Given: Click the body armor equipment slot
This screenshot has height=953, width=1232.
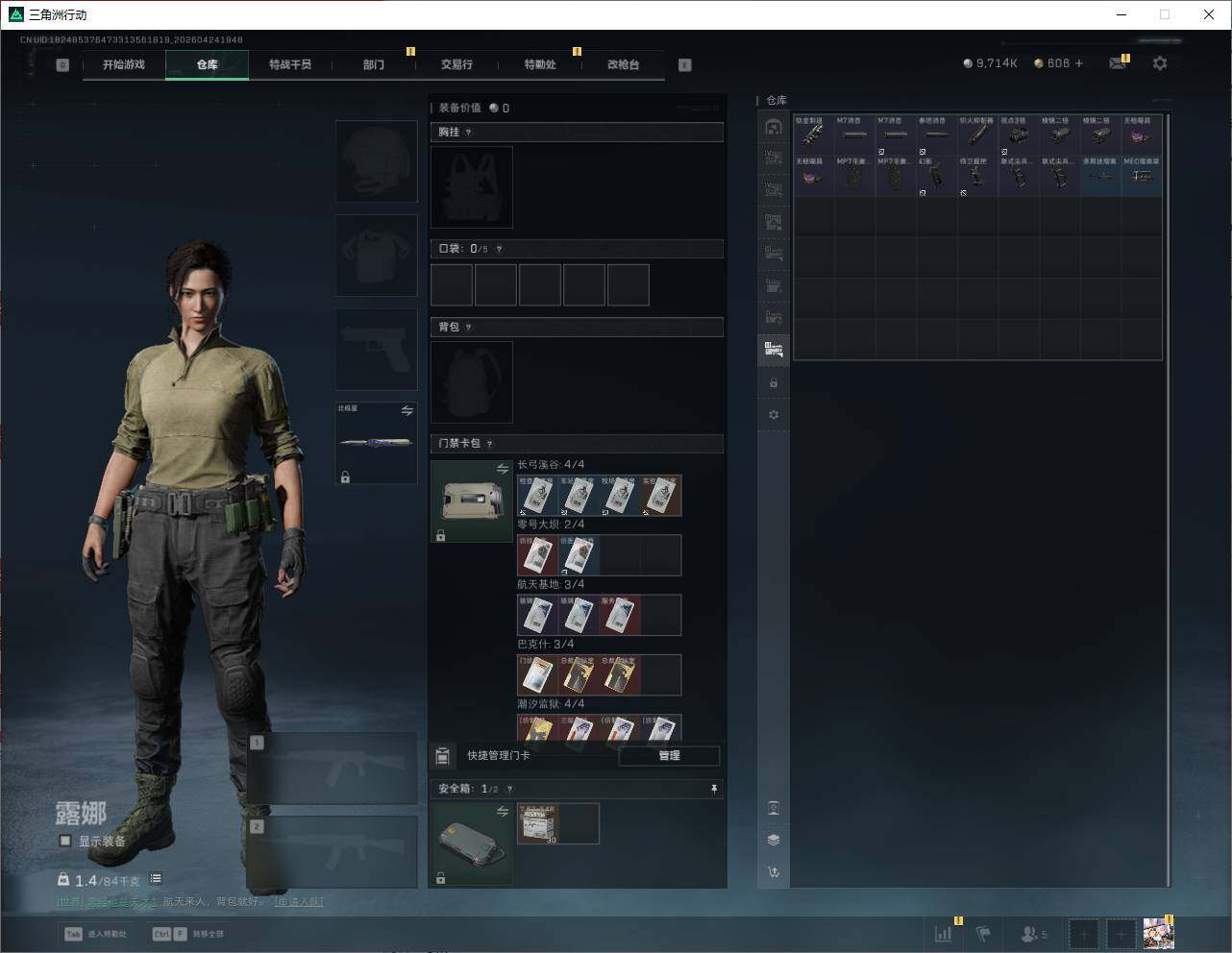Looking at the screenshot, I should 376,255.
